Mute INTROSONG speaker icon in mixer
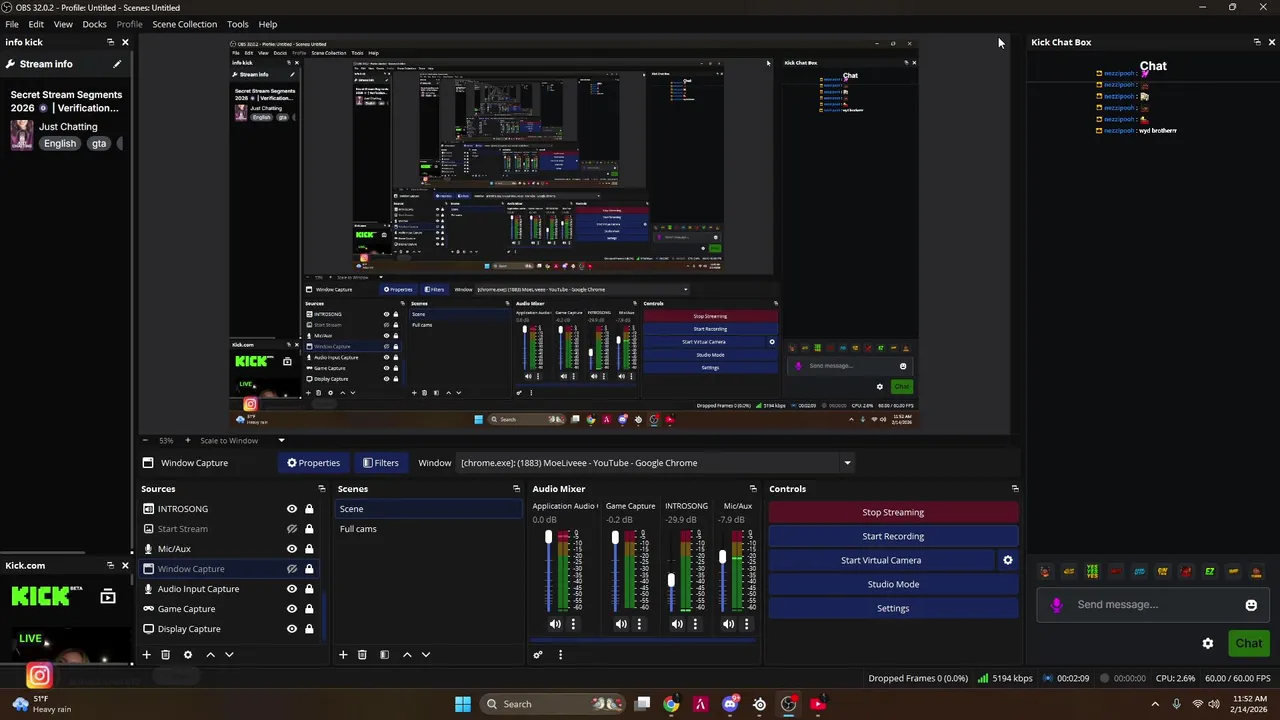 [x=677, y=624]
